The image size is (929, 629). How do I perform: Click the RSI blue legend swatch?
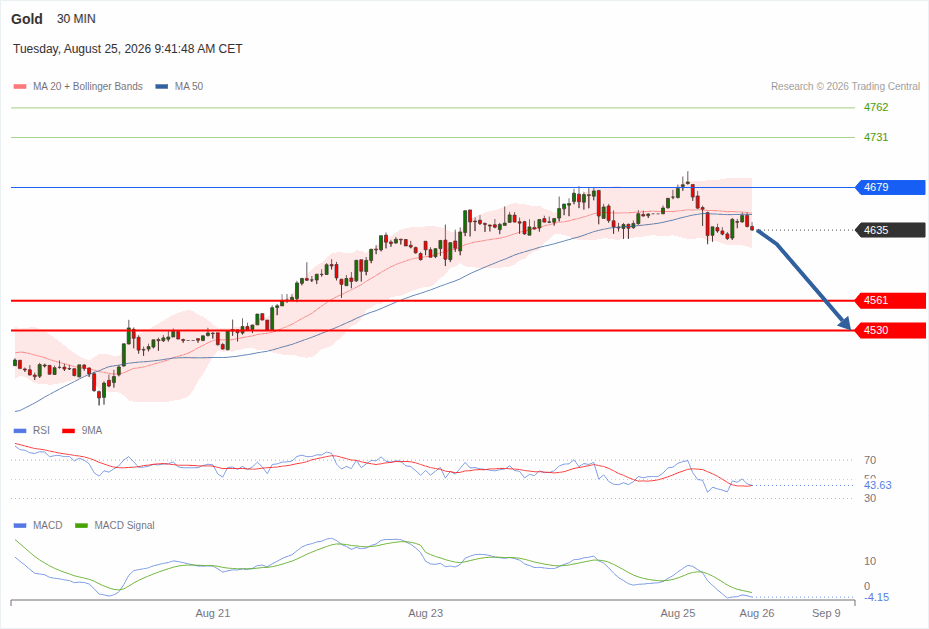[x=20, y=431]
